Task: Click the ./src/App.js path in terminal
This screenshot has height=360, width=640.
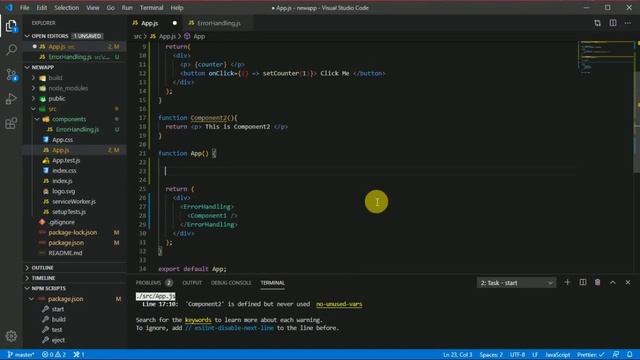Action: coord(156,296)
